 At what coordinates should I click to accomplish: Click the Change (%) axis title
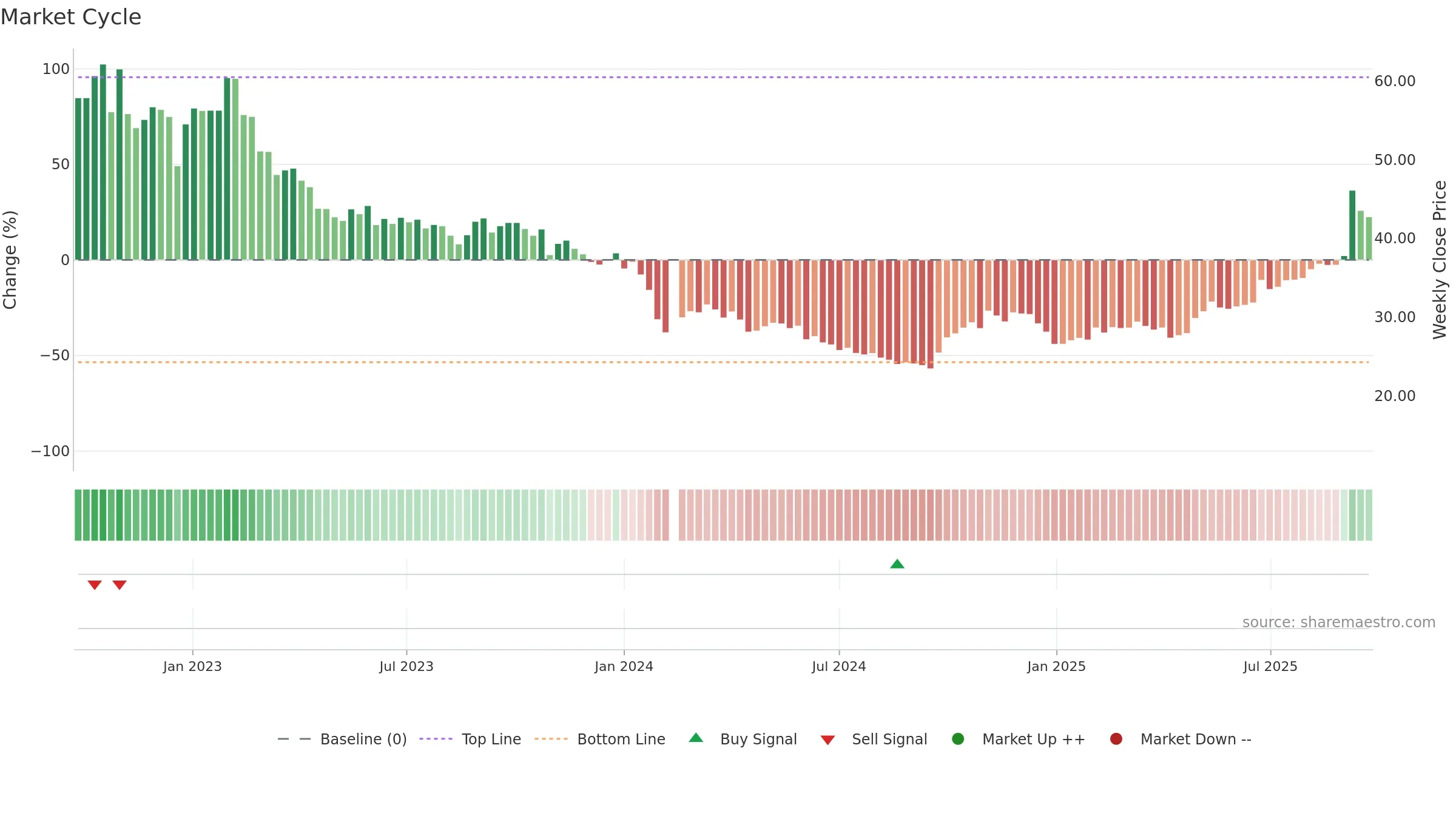coord(10,260)
